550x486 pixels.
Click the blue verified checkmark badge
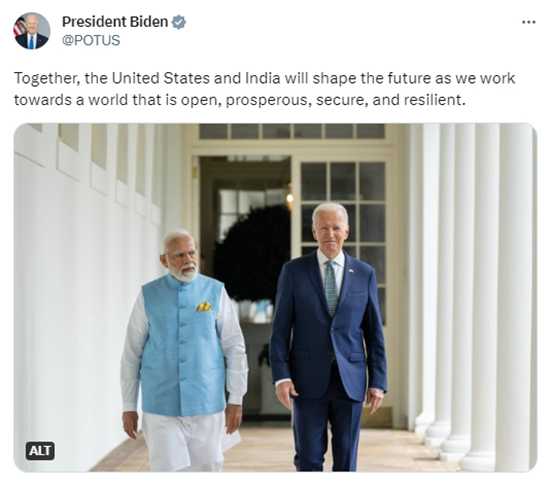click(179, 22)
